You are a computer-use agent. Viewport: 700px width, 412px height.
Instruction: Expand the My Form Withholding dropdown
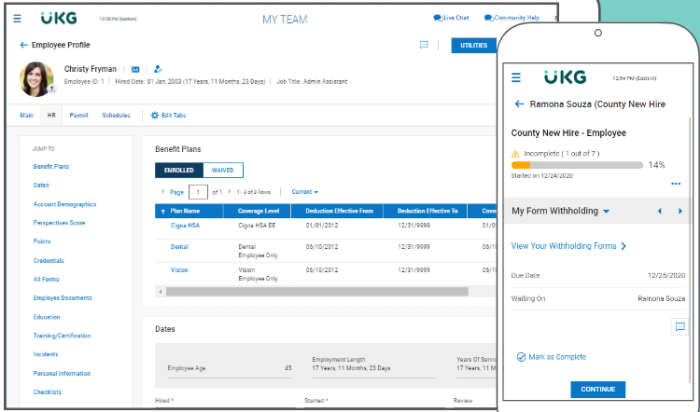pyautogui.click(x=606, y=211)
